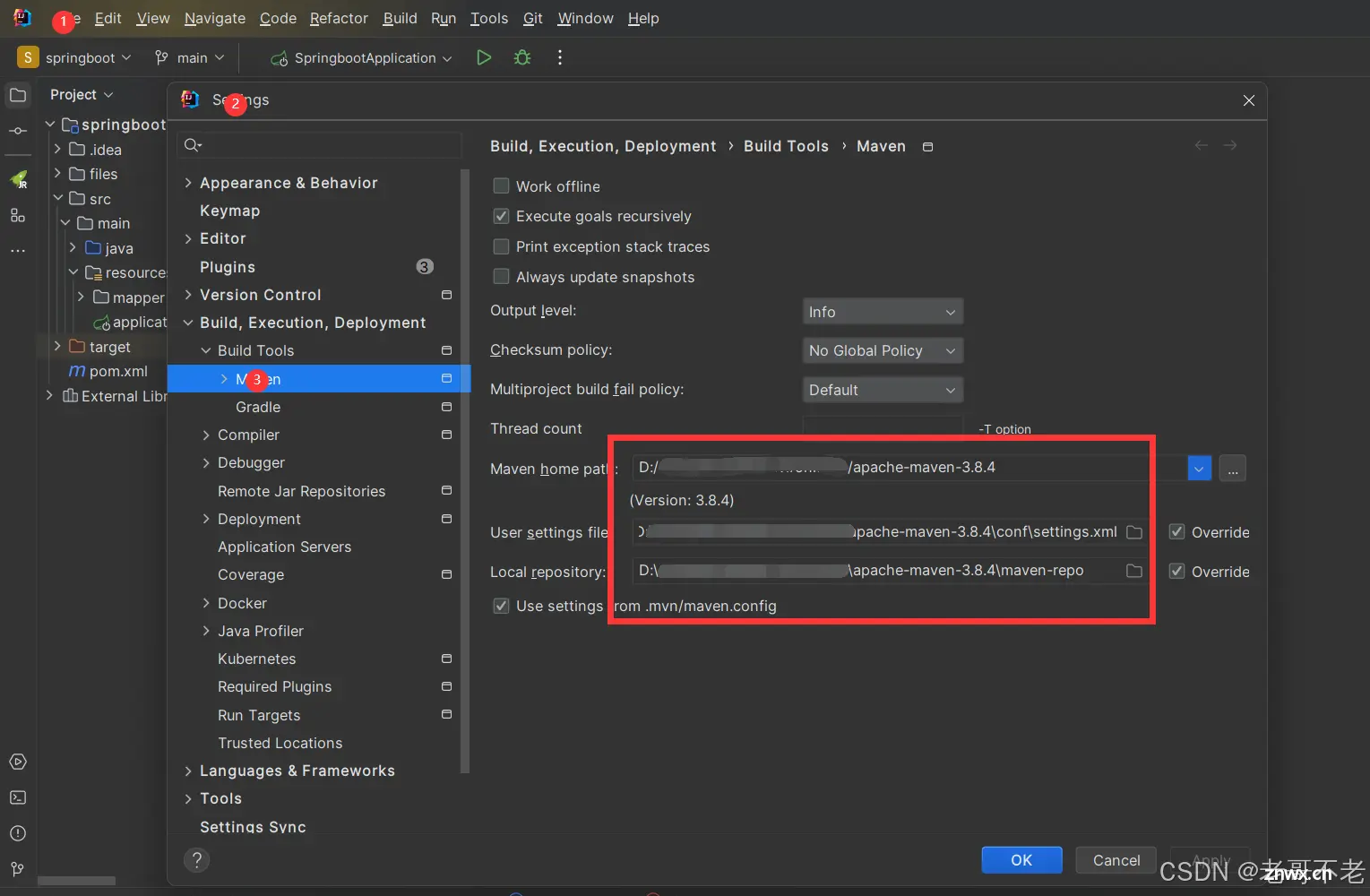Start debugging with the bug icon
The width and height of the screenshot is (1370, 896).
(522, 57)
